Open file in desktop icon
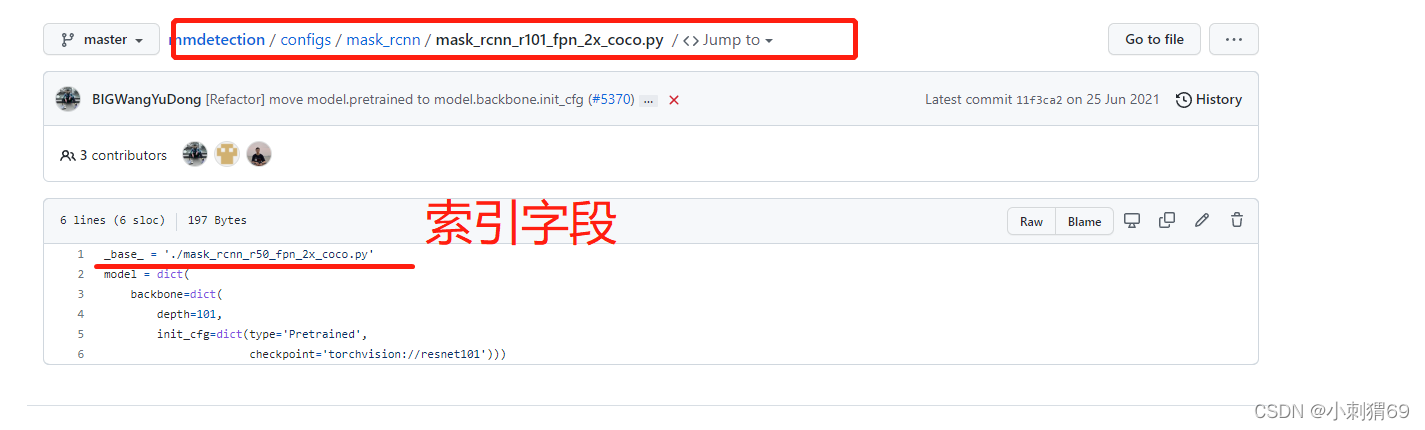This screenshot has width=1425, height=430. (x=1132, y=220)
